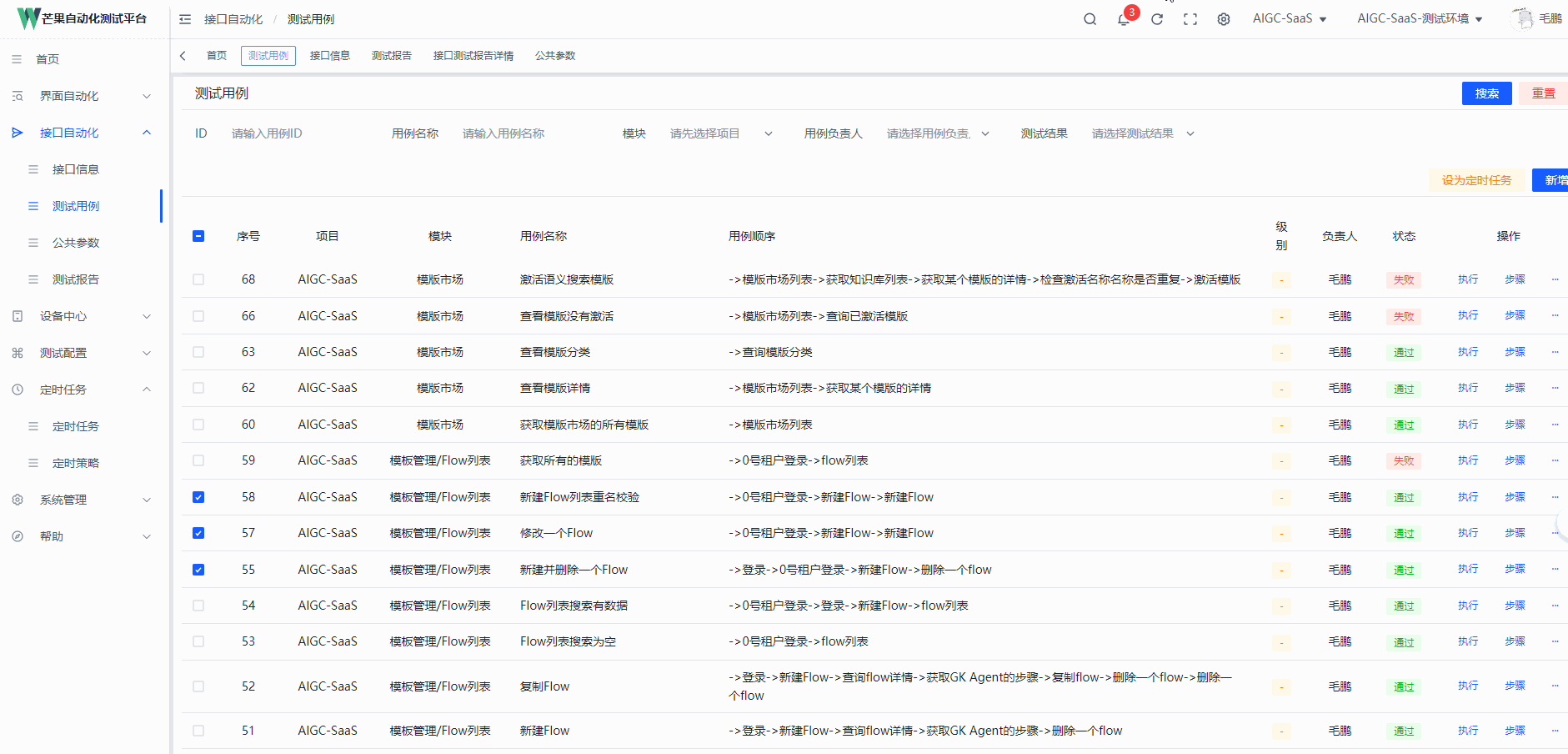Collapse the sidebar with the hamburger icon
Image resolution: width=1568 pixels, height=754 pixels.
(x=184, y=18)
